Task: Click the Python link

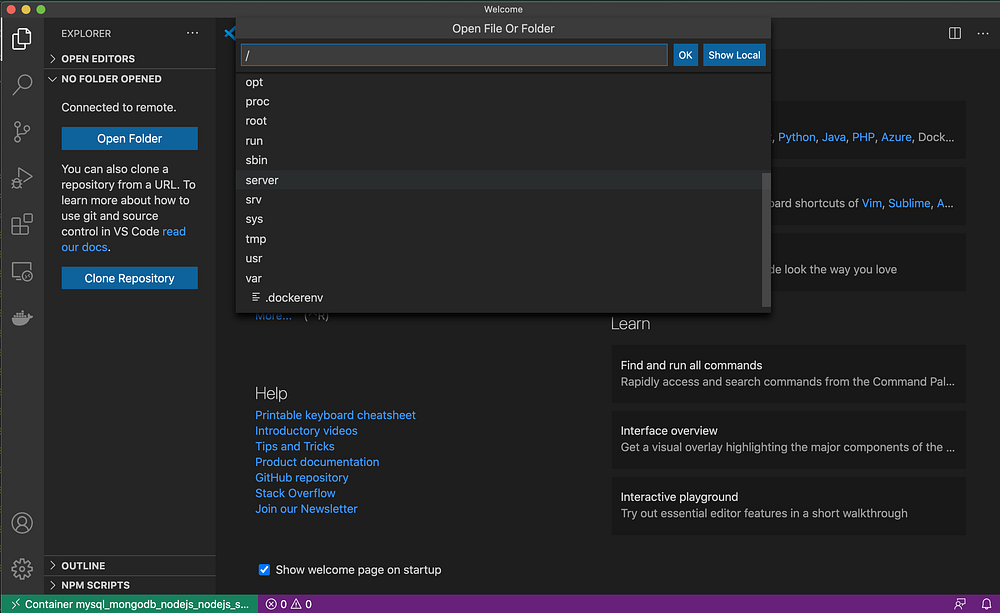Action: pyautogui.click(x=797, y=137)
